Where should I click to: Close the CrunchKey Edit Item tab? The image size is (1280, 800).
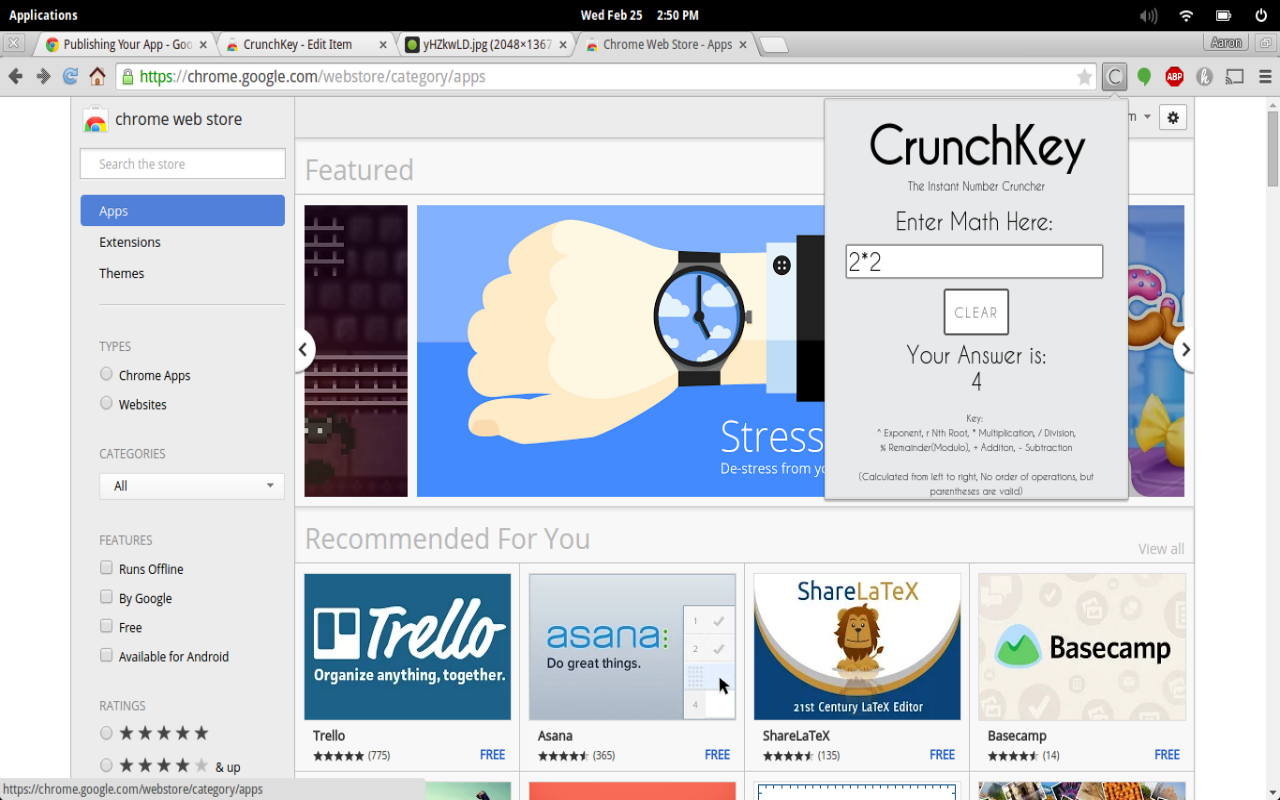[383, 45]
